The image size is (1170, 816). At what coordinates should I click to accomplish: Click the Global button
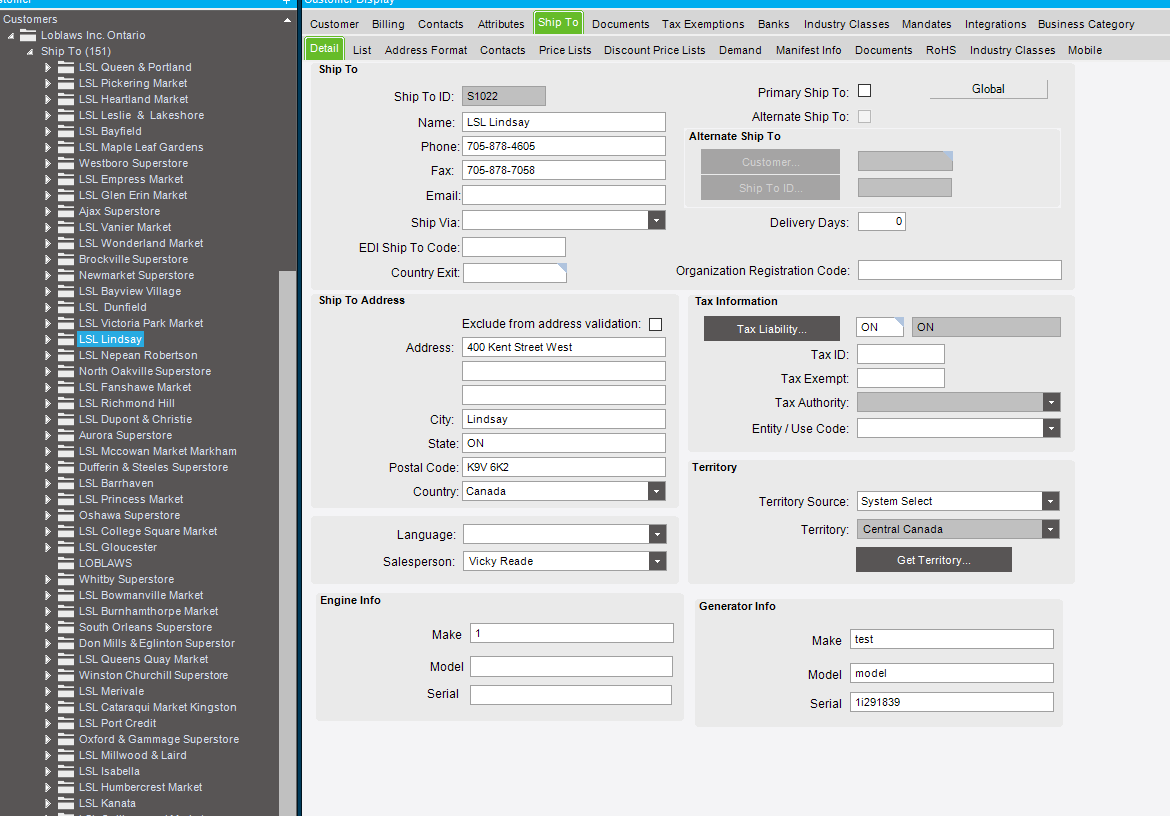(x=988, y=89)
